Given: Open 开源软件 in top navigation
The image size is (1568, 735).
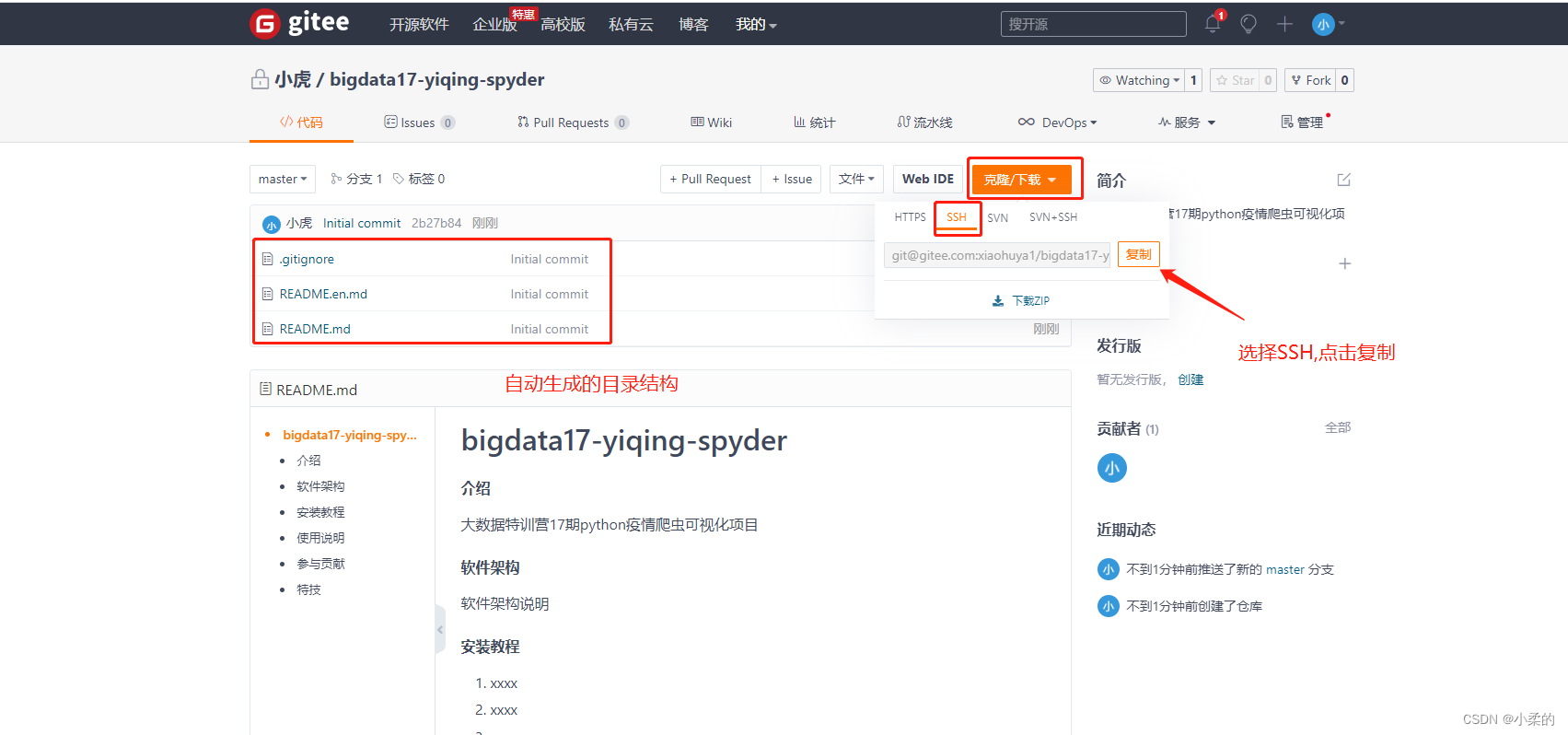Looking at the screenshot, I should click(419, 25).
